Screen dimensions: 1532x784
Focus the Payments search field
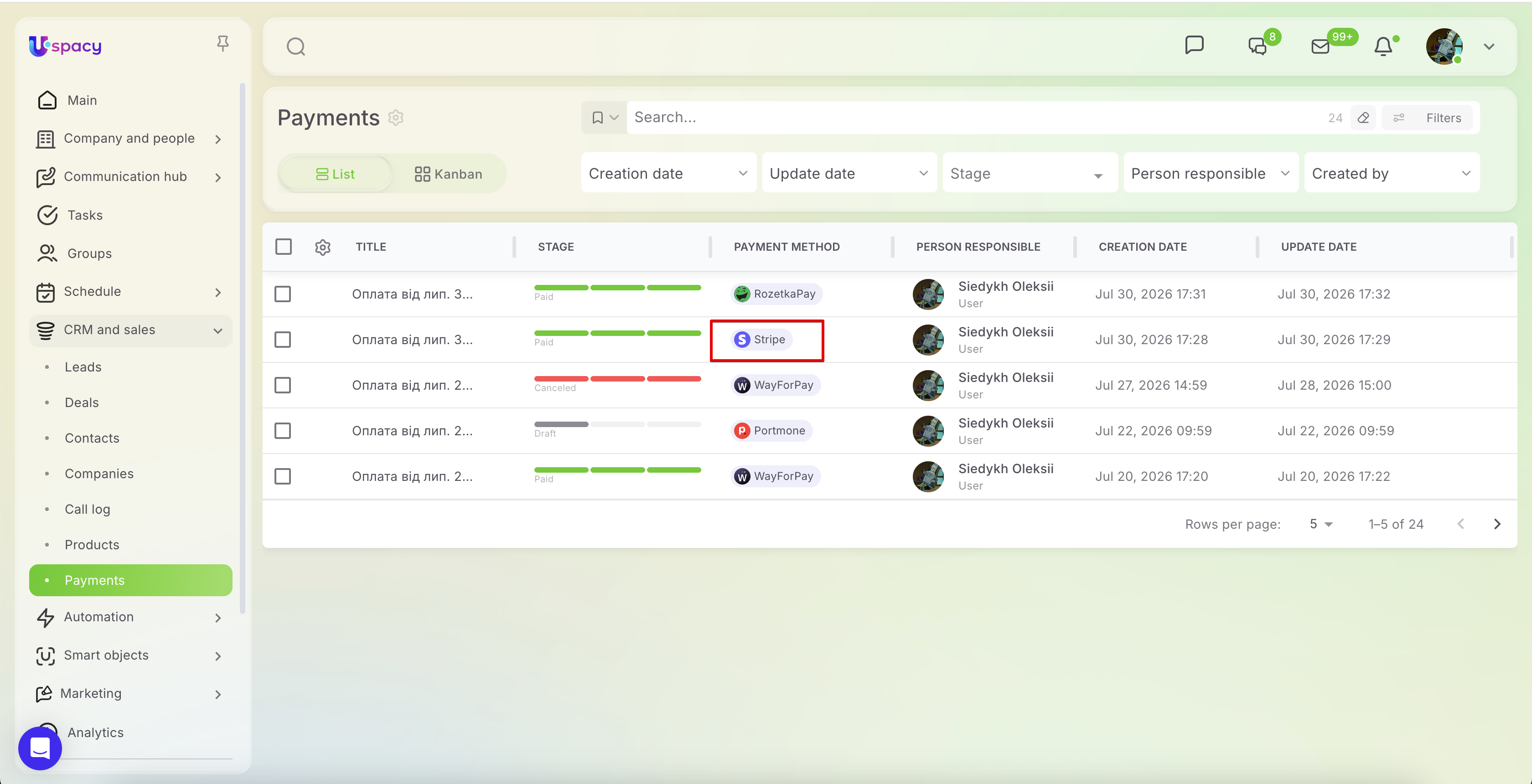tap(975, 118)
